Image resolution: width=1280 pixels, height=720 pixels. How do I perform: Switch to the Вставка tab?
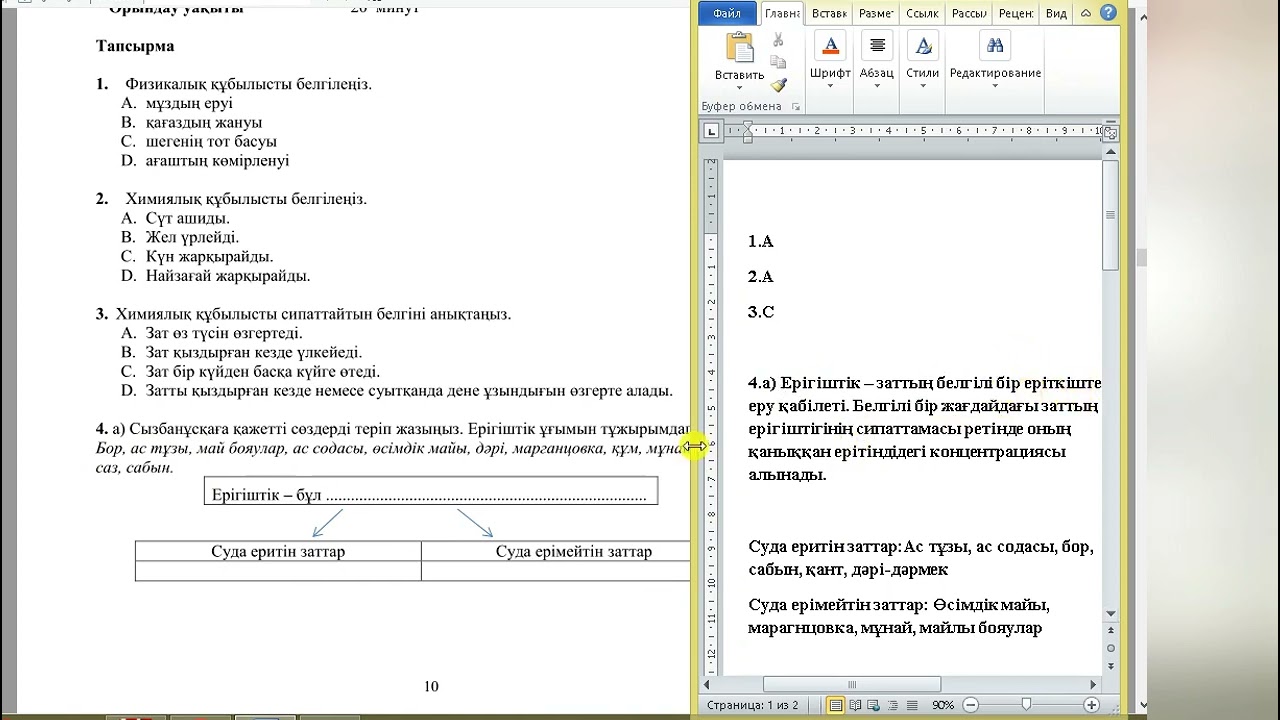(x=829, y=13)
